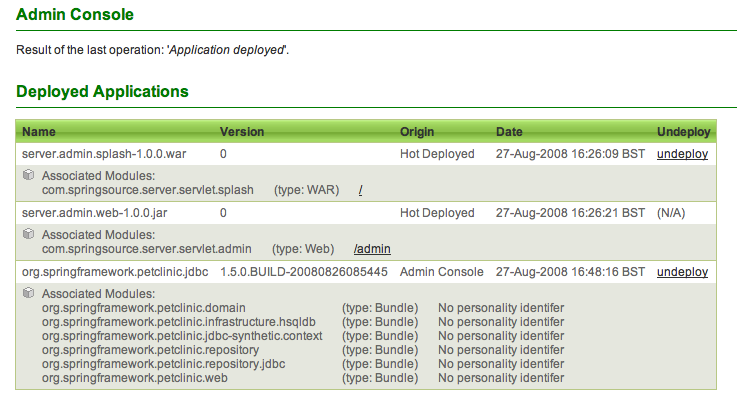The image size is (737, 401).
Task: Select the org.springframework.petclinic.jdbc application name
Action: (x=113, y=272)
